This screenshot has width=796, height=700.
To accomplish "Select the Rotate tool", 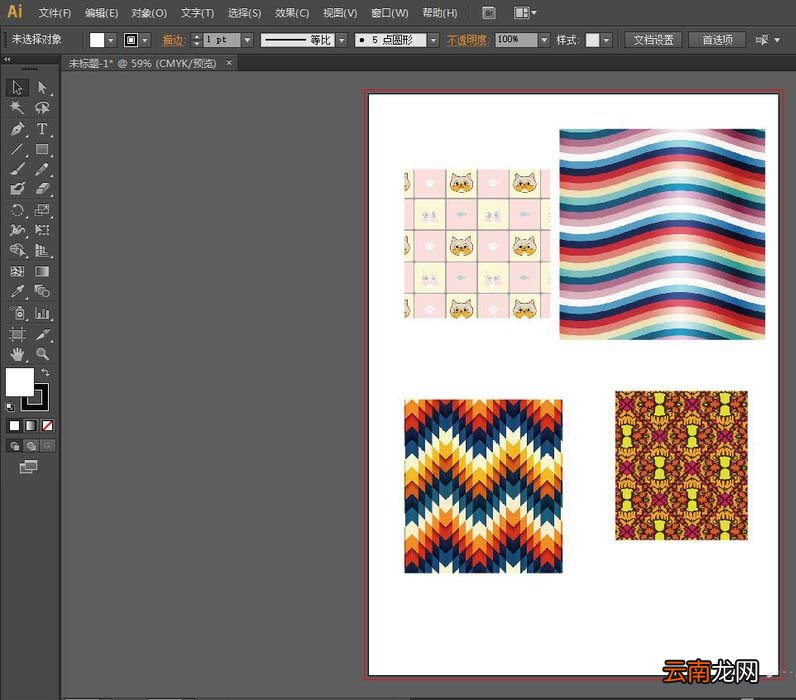I will point(17,210).
